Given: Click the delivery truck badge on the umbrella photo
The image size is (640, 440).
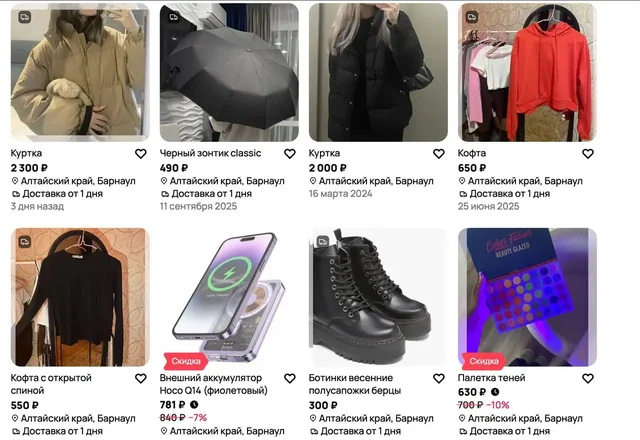Looking at the screenshot, I should point(174,17).
